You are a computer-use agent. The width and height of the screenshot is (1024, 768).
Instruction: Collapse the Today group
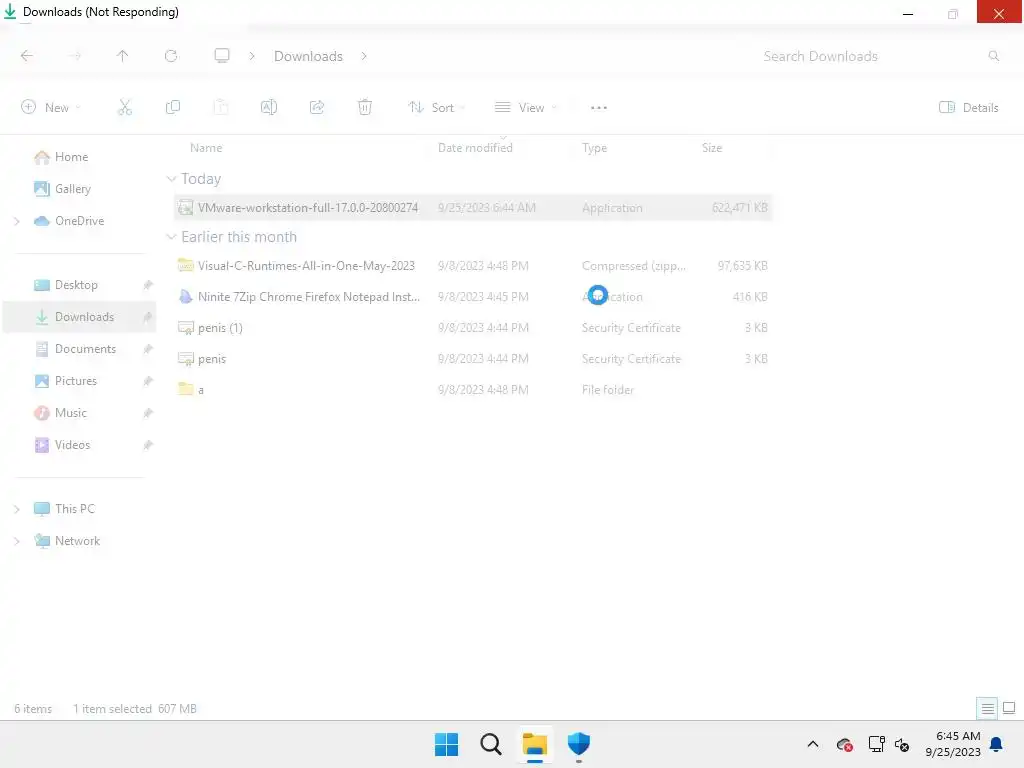click(x=171, y=179)
